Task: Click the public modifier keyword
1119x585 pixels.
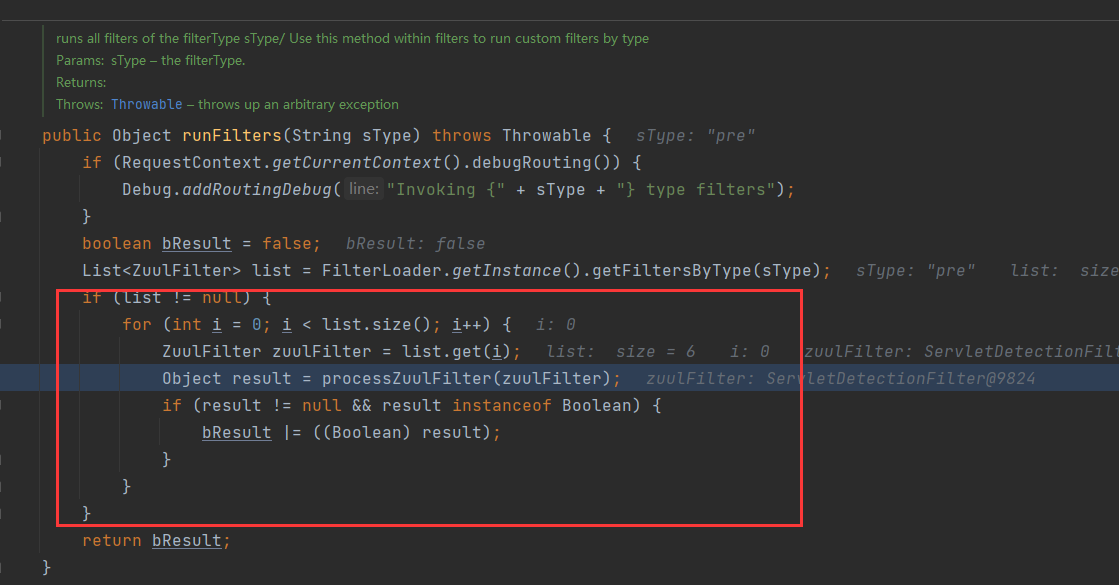Action: click(x=72, y=136)
